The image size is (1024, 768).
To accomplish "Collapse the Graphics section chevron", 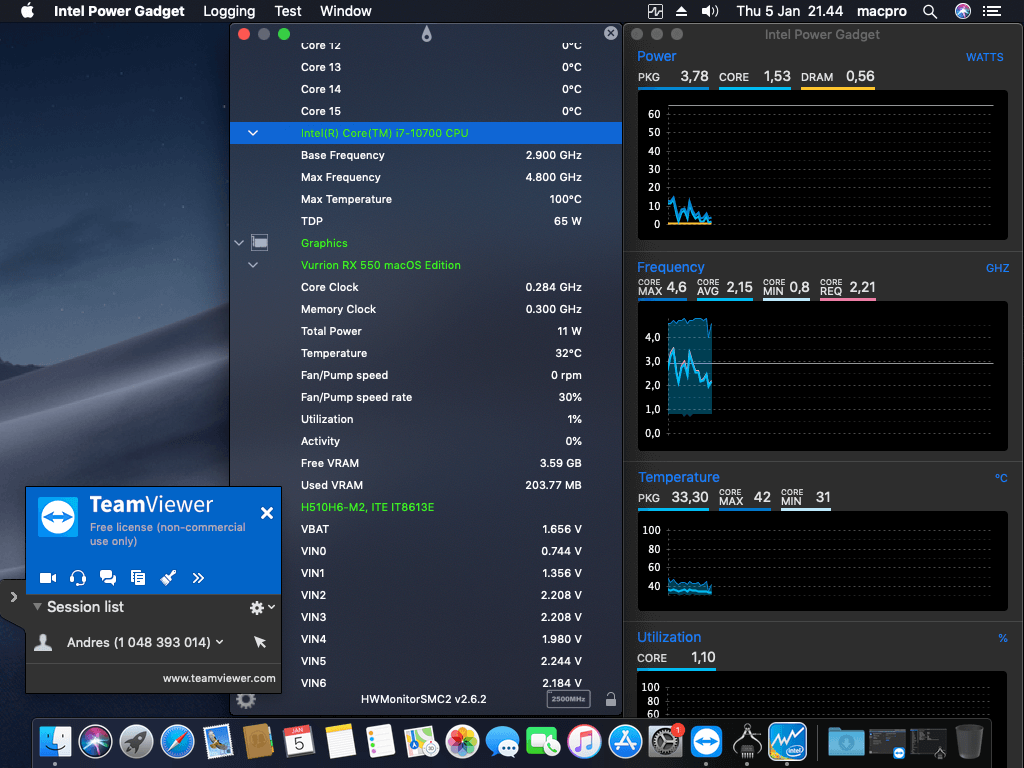I will point(239,243).
